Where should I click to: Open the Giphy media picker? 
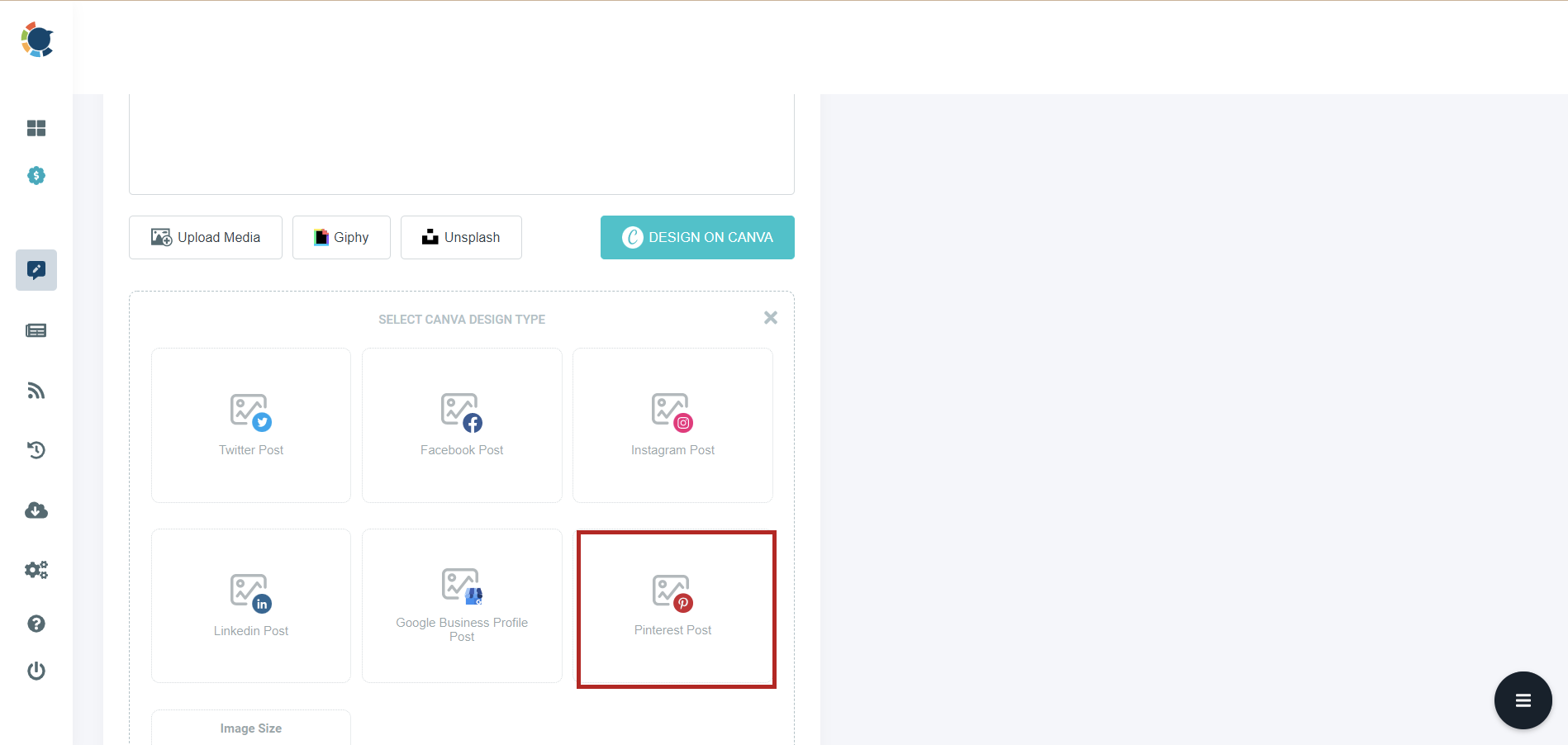point(341,238)
